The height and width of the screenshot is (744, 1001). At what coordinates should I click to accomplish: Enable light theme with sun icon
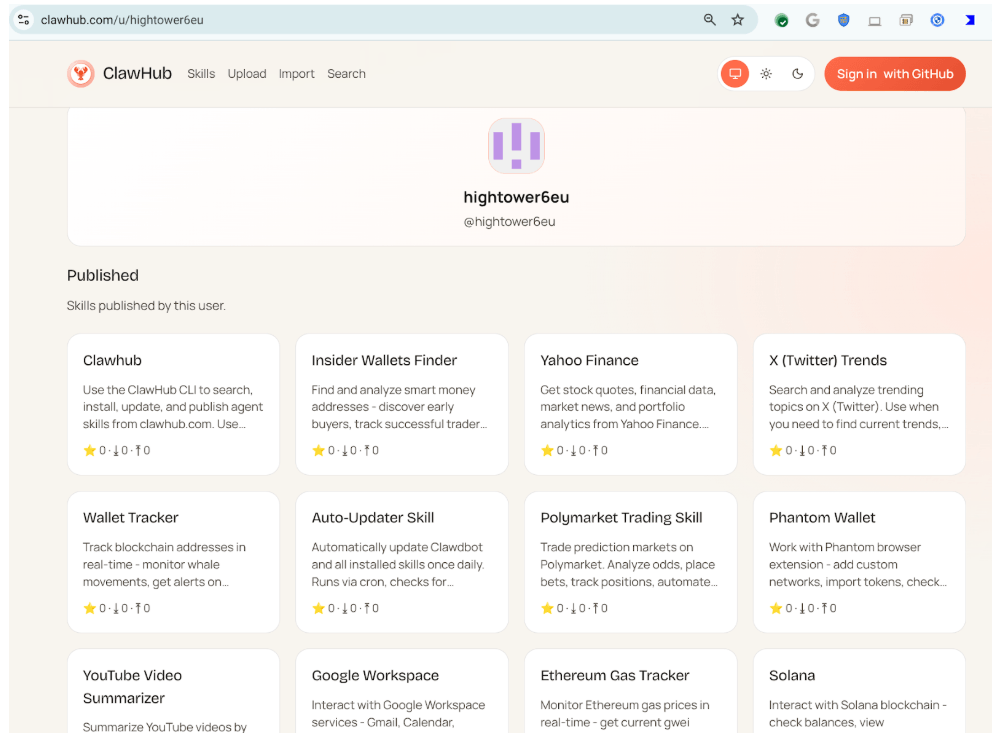766,74
